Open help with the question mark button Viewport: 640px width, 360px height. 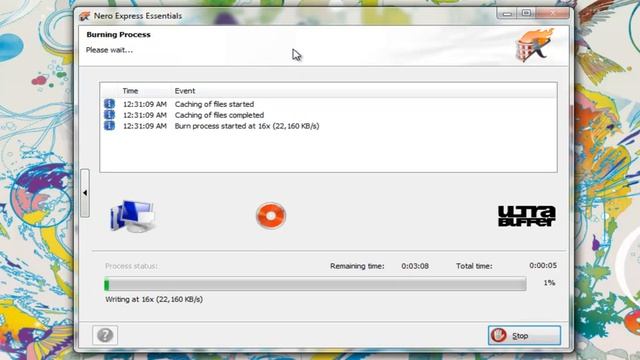click(105, 335)
